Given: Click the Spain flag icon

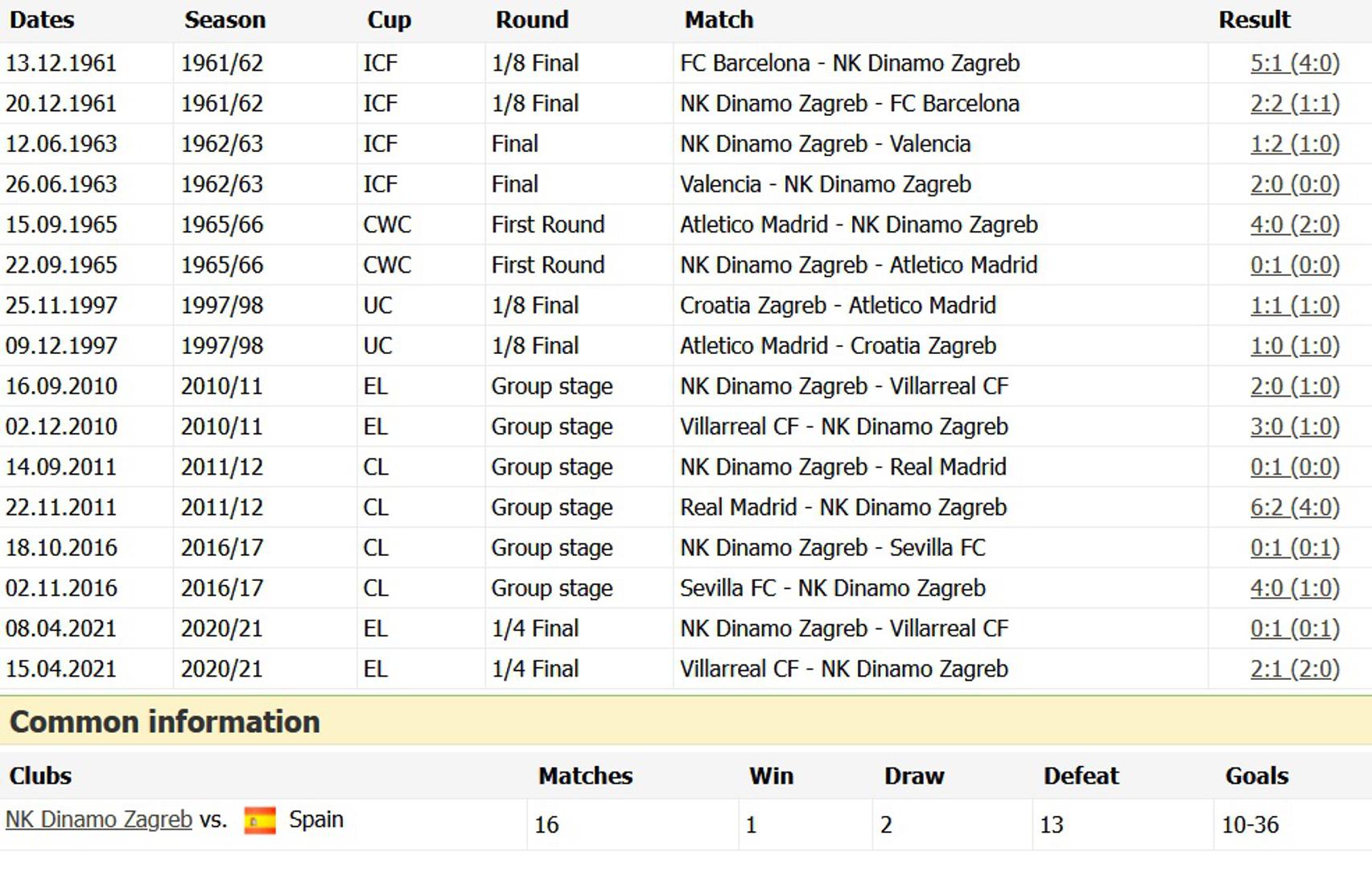Looking at the screenshot, I should [259, 820].
